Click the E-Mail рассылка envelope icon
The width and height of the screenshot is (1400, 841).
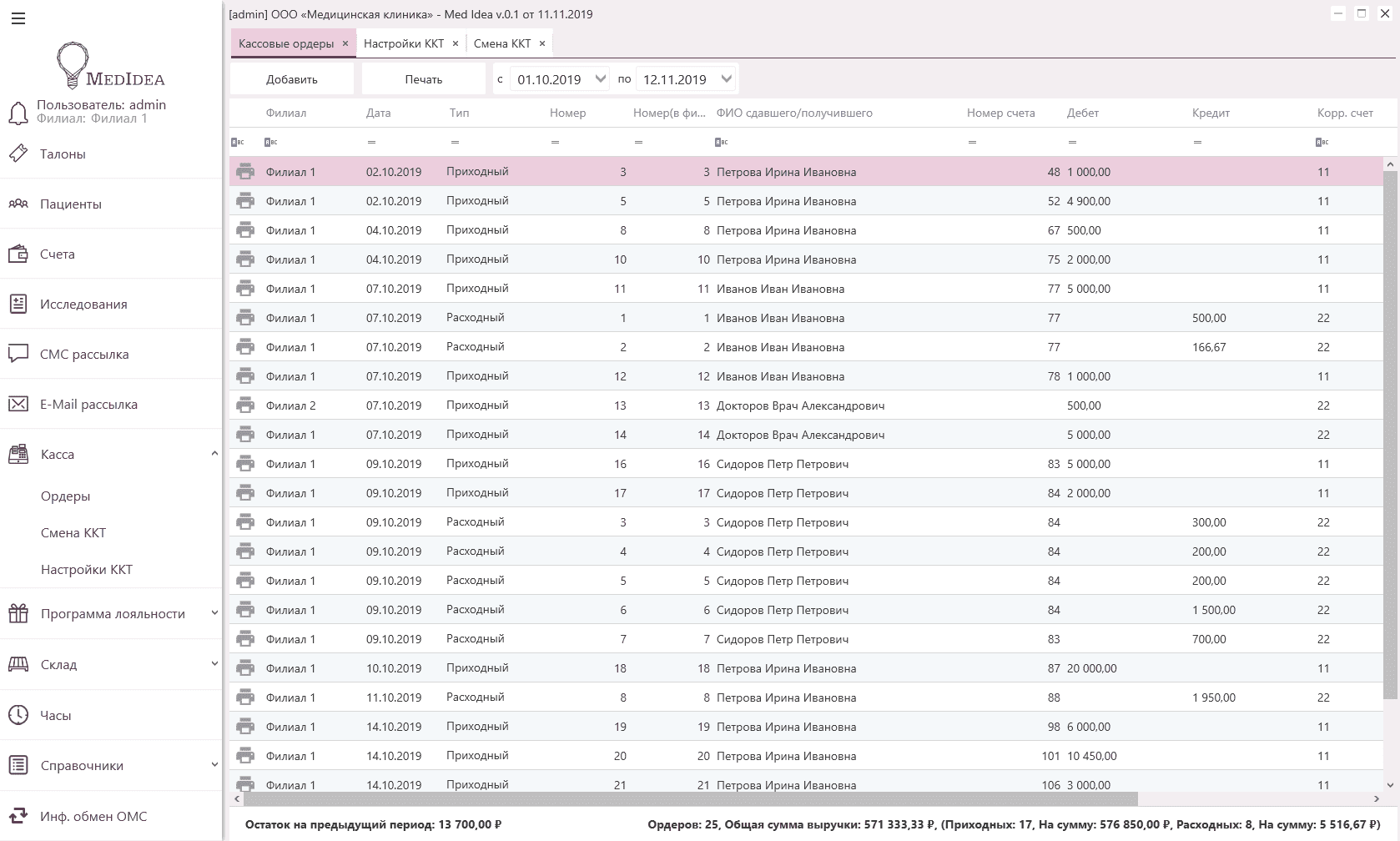pyautogui.click(x=18, y=404)
